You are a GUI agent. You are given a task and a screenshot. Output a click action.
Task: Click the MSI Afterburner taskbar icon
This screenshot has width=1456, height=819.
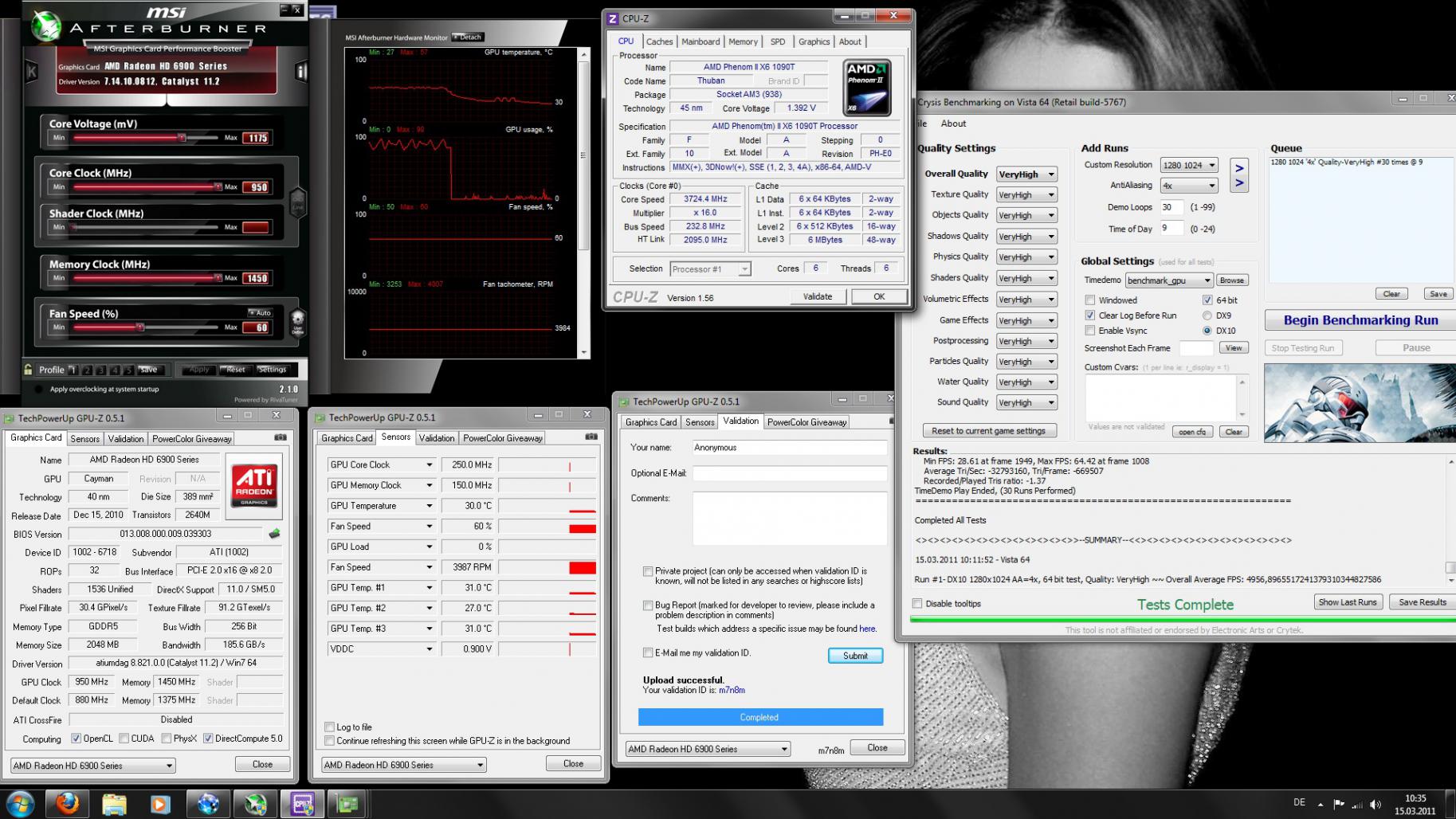click(255, 804)
